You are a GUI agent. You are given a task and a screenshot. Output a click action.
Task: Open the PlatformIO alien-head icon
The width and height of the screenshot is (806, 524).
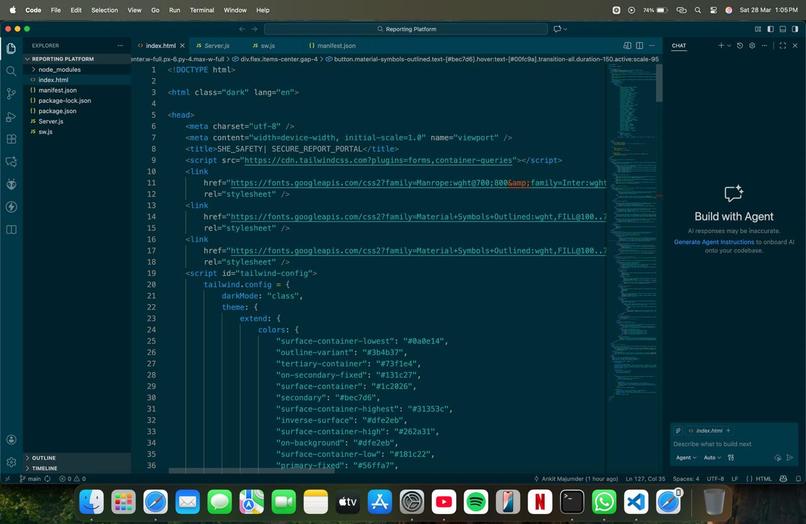tap(11, 184)
